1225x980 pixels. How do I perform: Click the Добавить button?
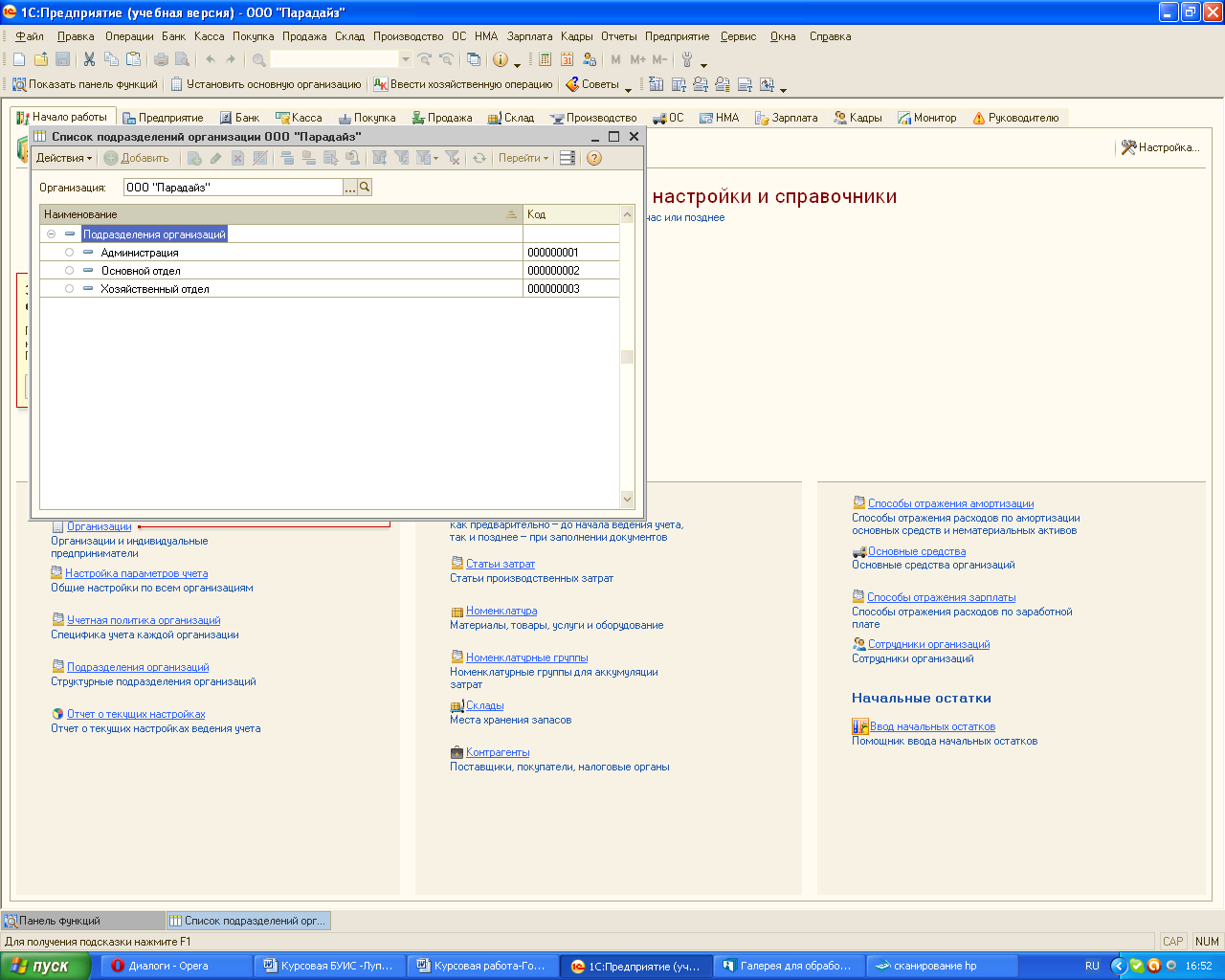coord(137,158)
